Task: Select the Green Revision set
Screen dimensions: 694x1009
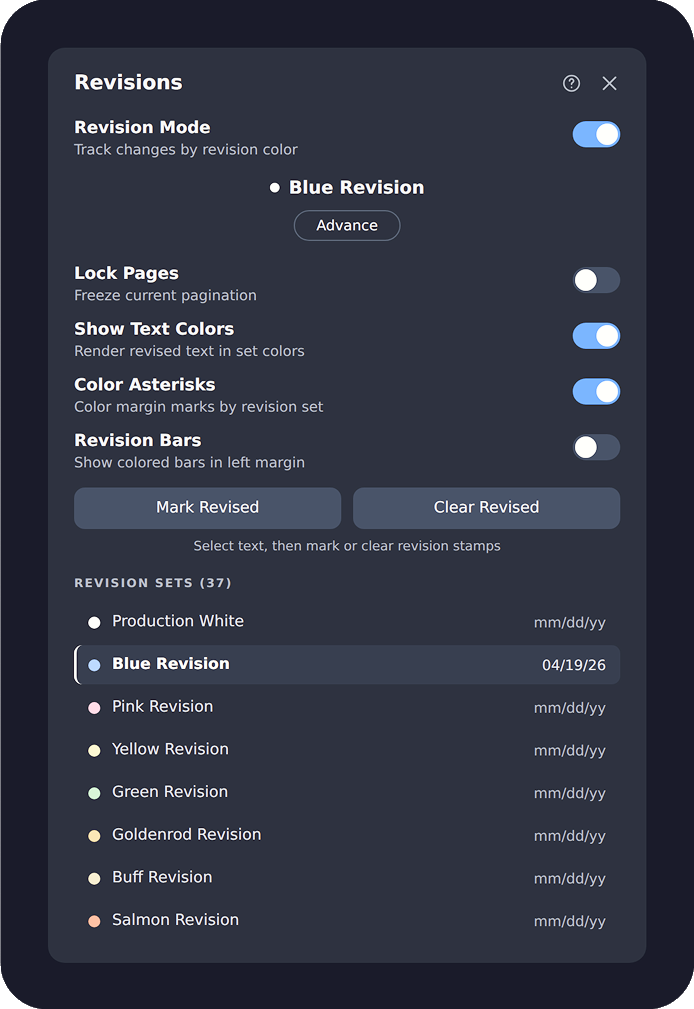Action: 347,792
